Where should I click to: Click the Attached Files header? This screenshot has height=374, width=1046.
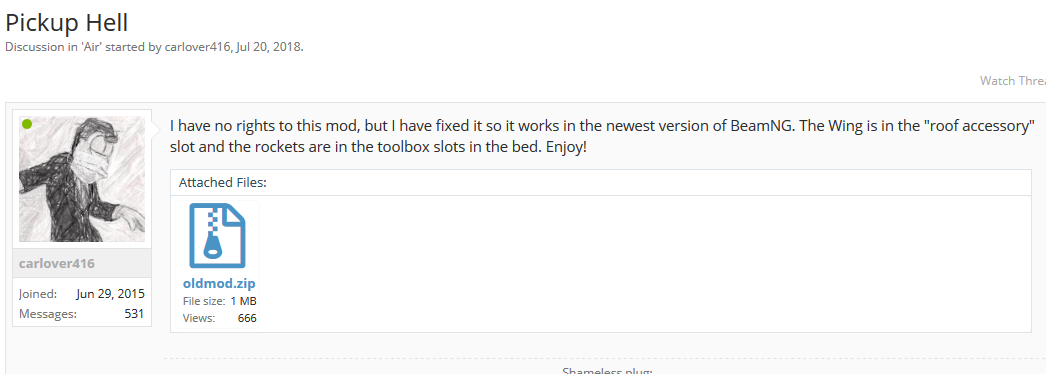click(223, 182)
